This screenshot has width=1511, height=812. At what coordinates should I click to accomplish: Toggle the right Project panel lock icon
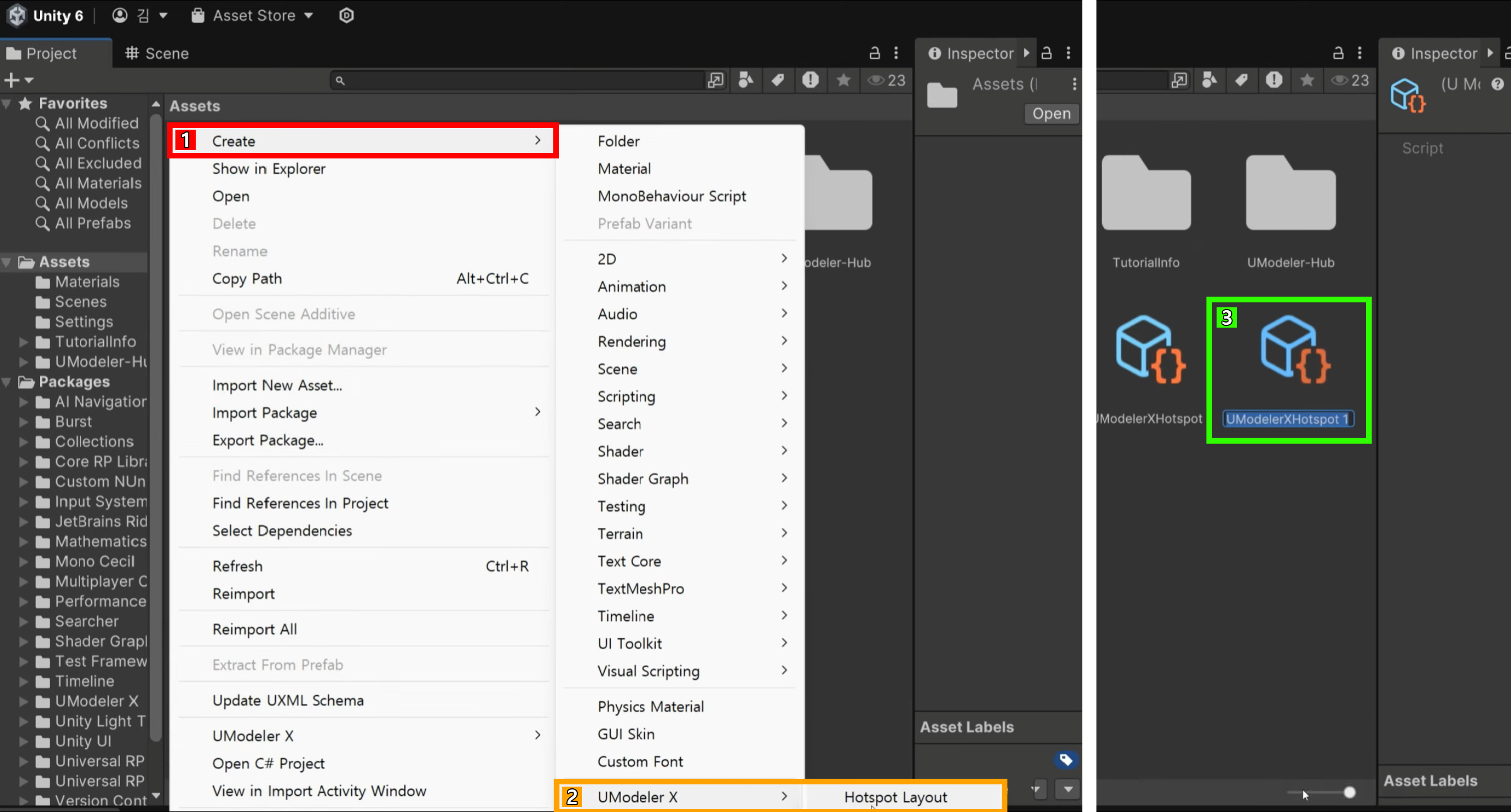pyautogui.click(x=1337, y=53)
